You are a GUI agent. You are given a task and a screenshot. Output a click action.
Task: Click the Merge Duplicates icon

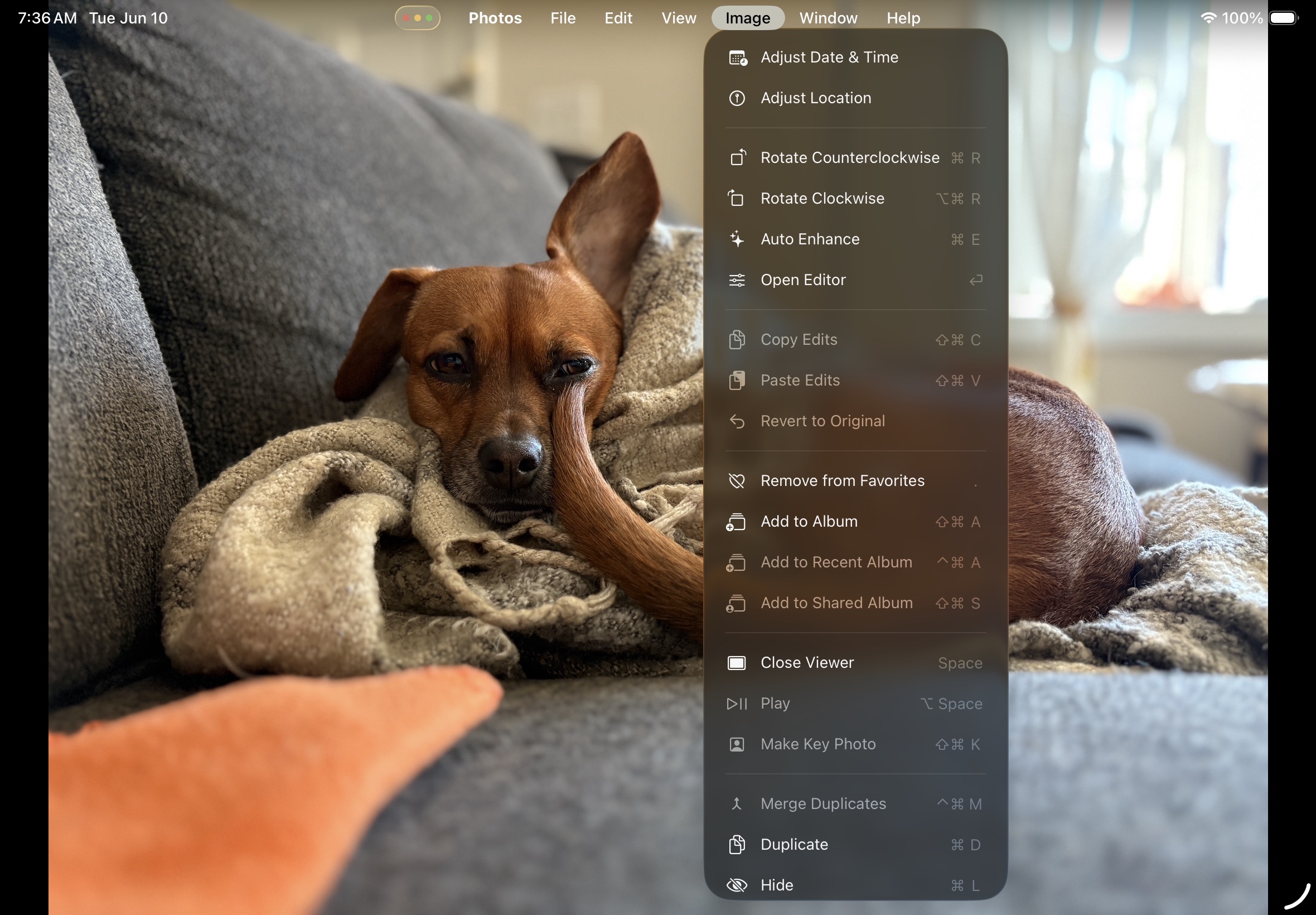tap(737, 805)
